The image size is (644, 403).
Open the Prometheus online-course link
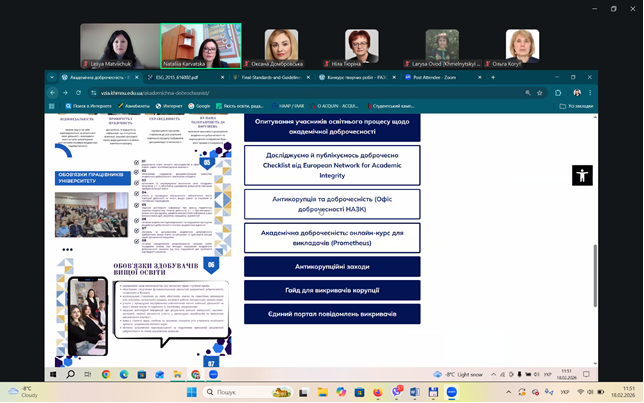pos(331,237)
